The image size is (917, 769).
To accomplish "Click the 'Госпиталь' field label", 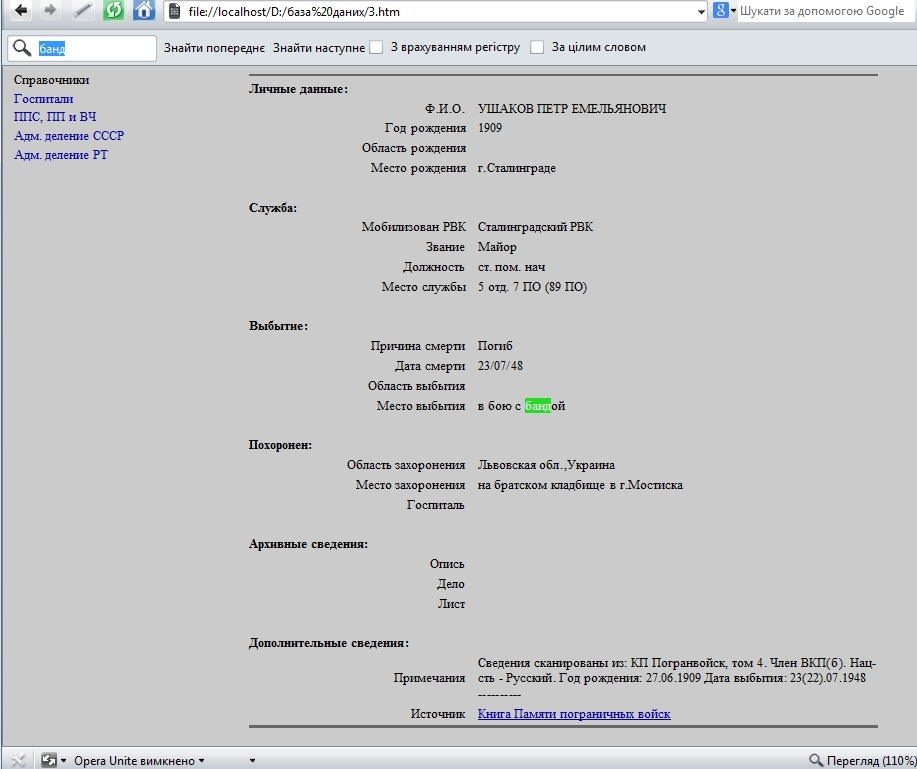I will coord(435,505).
